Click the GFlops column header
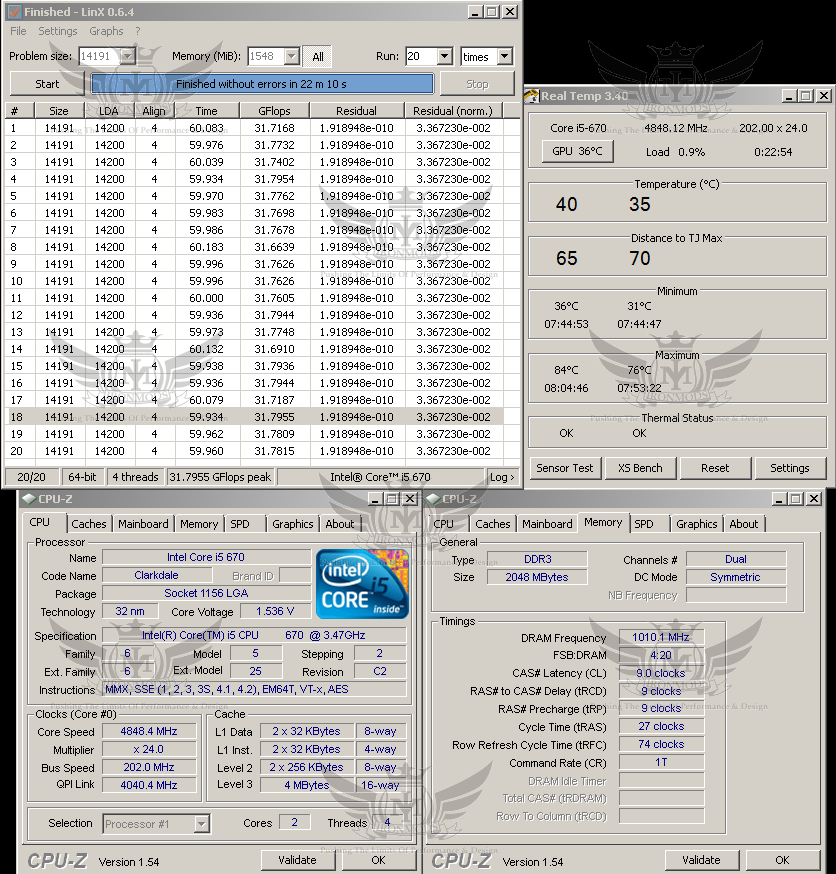The width and height of the screenshot is (836, 874). pyautogui.click(x=274, y=111)
